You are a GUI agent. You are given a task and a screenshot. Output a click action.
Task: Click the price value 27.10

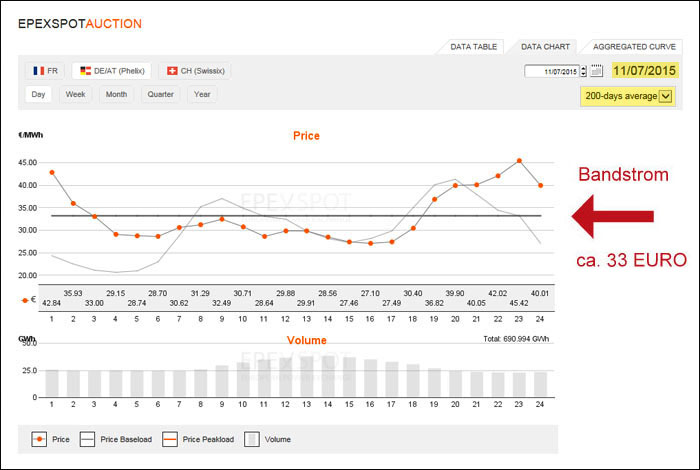pos(370,293)
